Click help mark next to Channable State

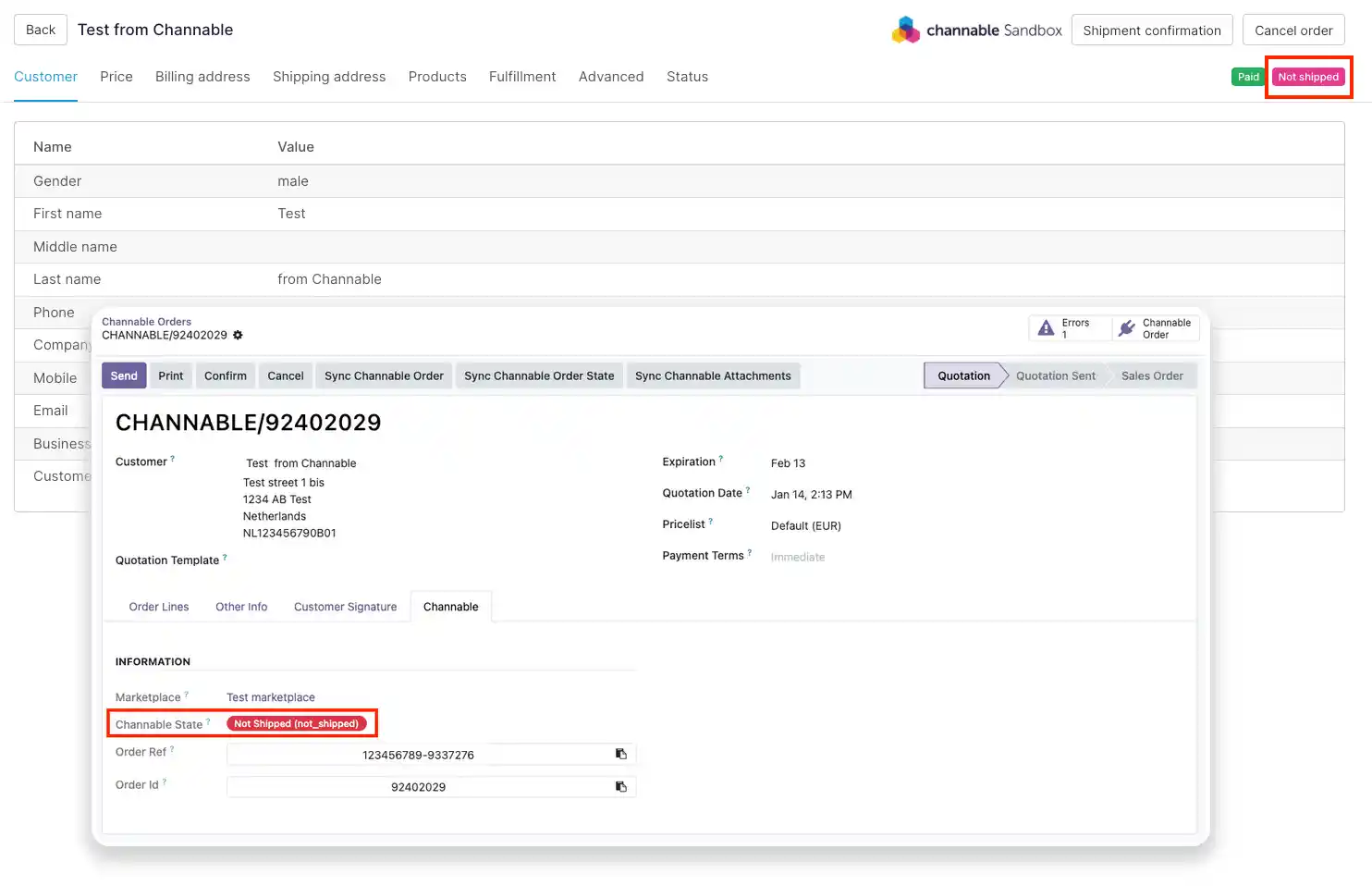tap(208, 721)
